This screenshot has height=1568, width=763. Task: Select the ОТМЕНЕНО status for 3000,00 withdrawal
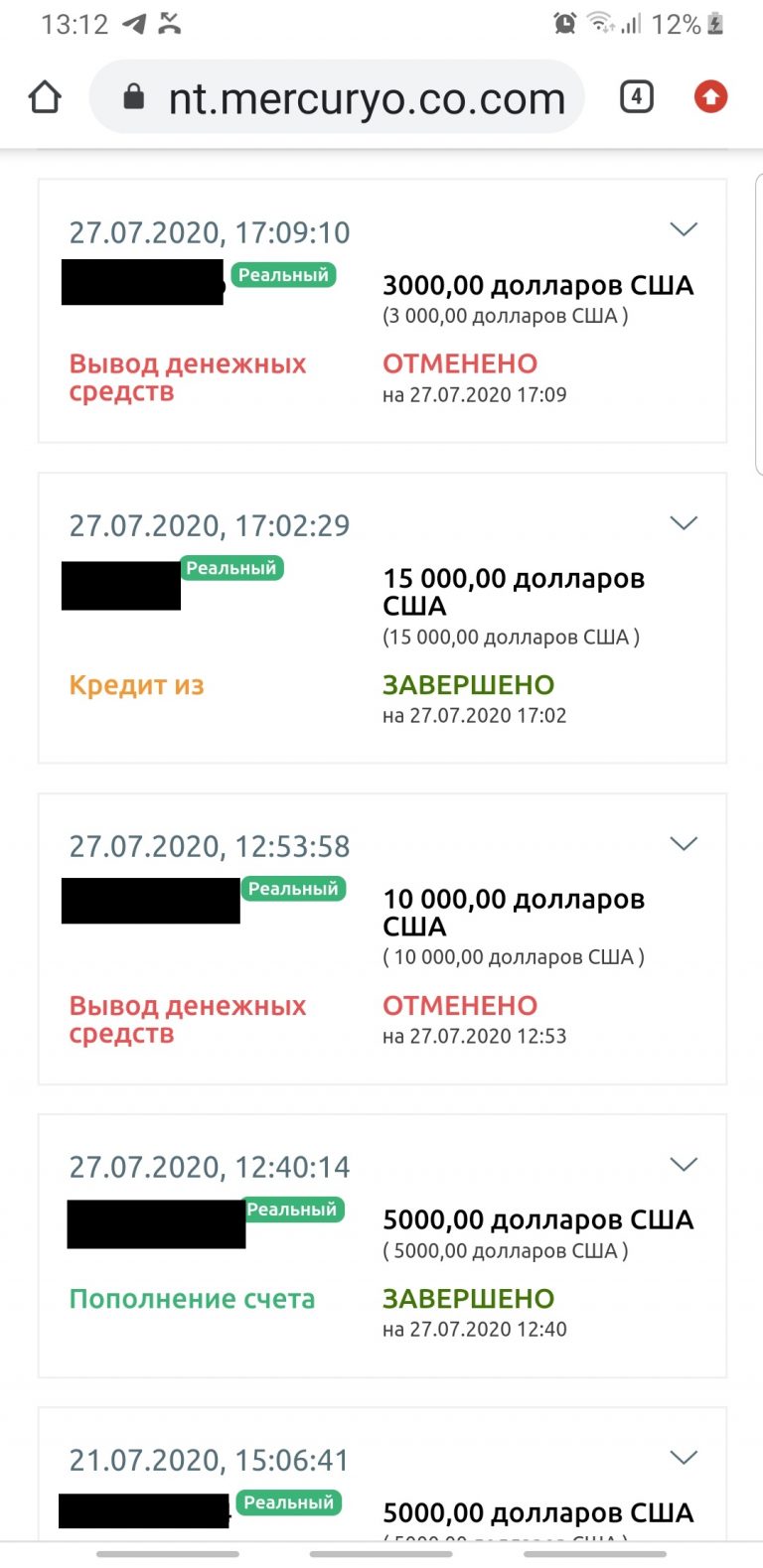click(460, 363)
